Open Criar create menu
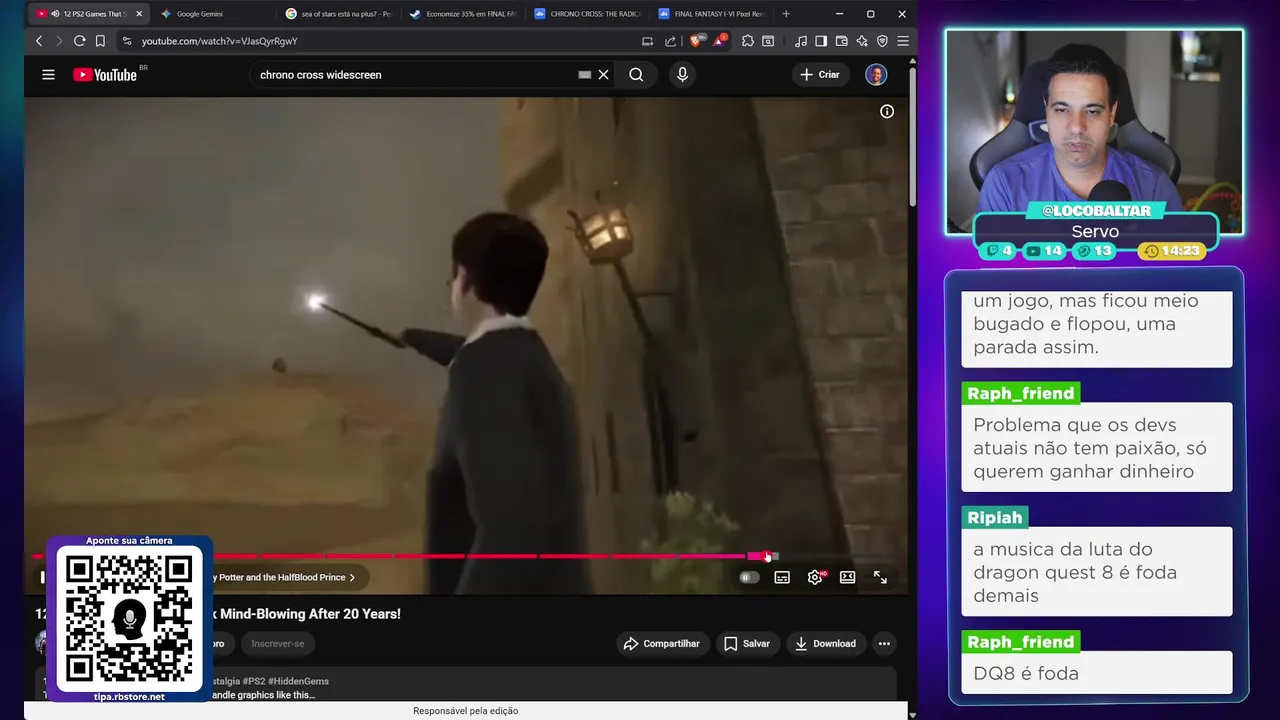Screen dimensions: 1280x720 (820, 75)
